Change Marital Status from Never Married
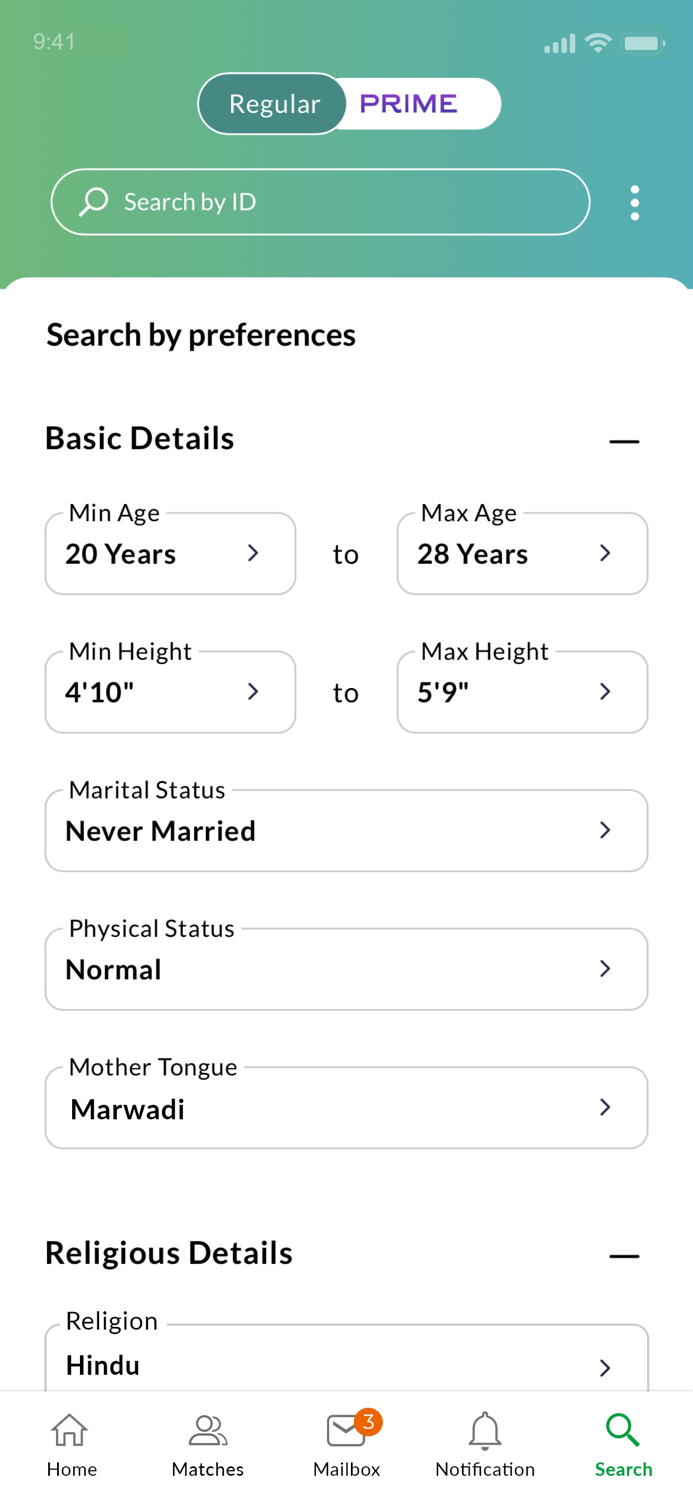Screen dimensions: 693x1500 coord(346,830)
